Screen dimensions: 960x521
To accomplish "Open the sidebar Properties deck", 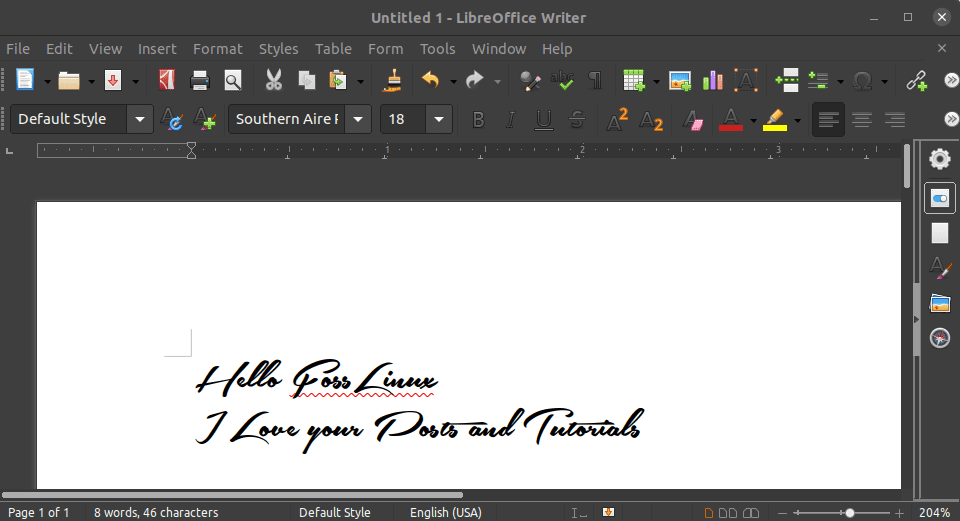I will click(940, 198).
